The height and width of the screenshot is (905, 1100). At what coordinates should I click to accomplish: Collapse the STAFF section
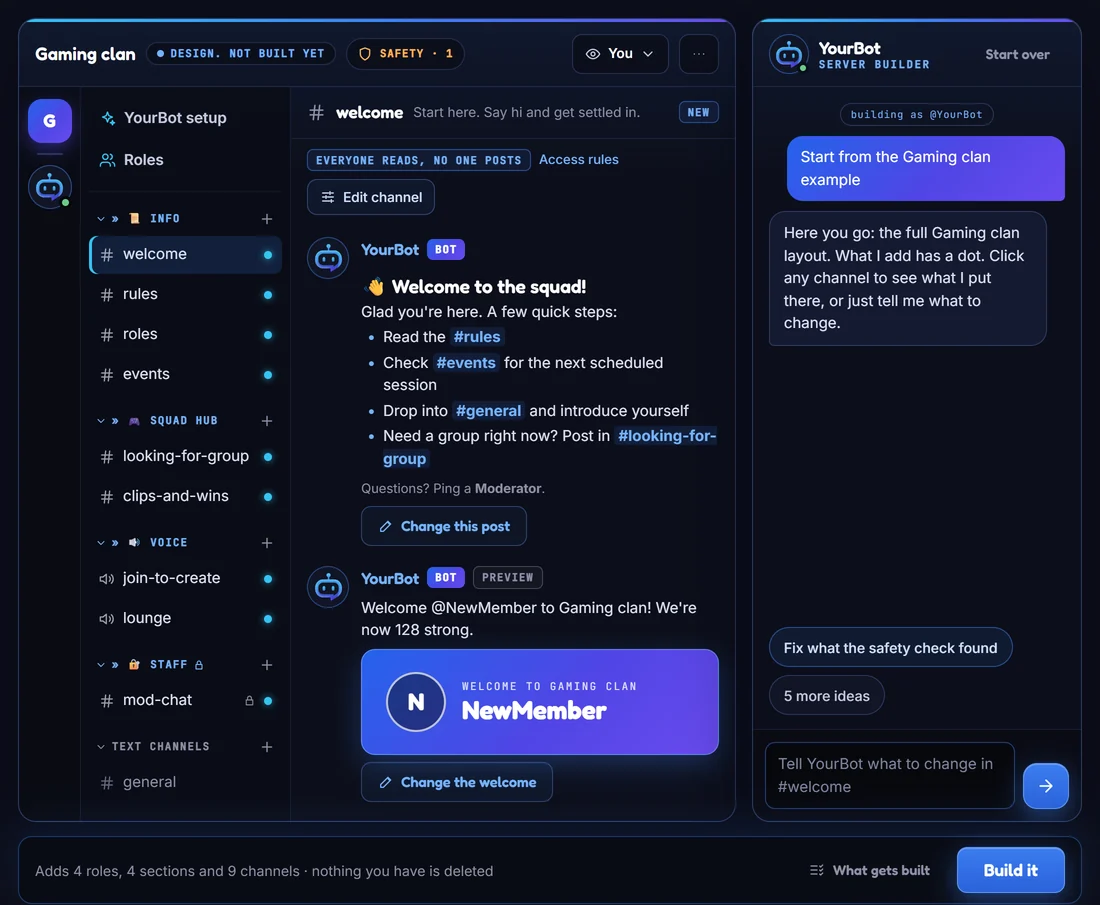101,665
